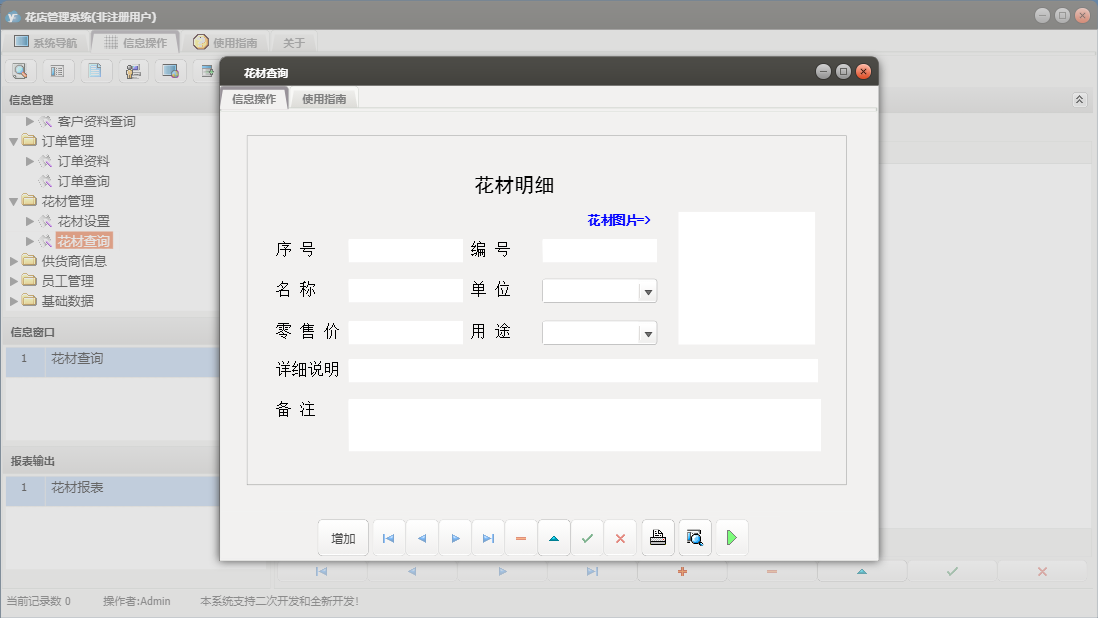Open print preview with magnifier icon

point(694,537)
